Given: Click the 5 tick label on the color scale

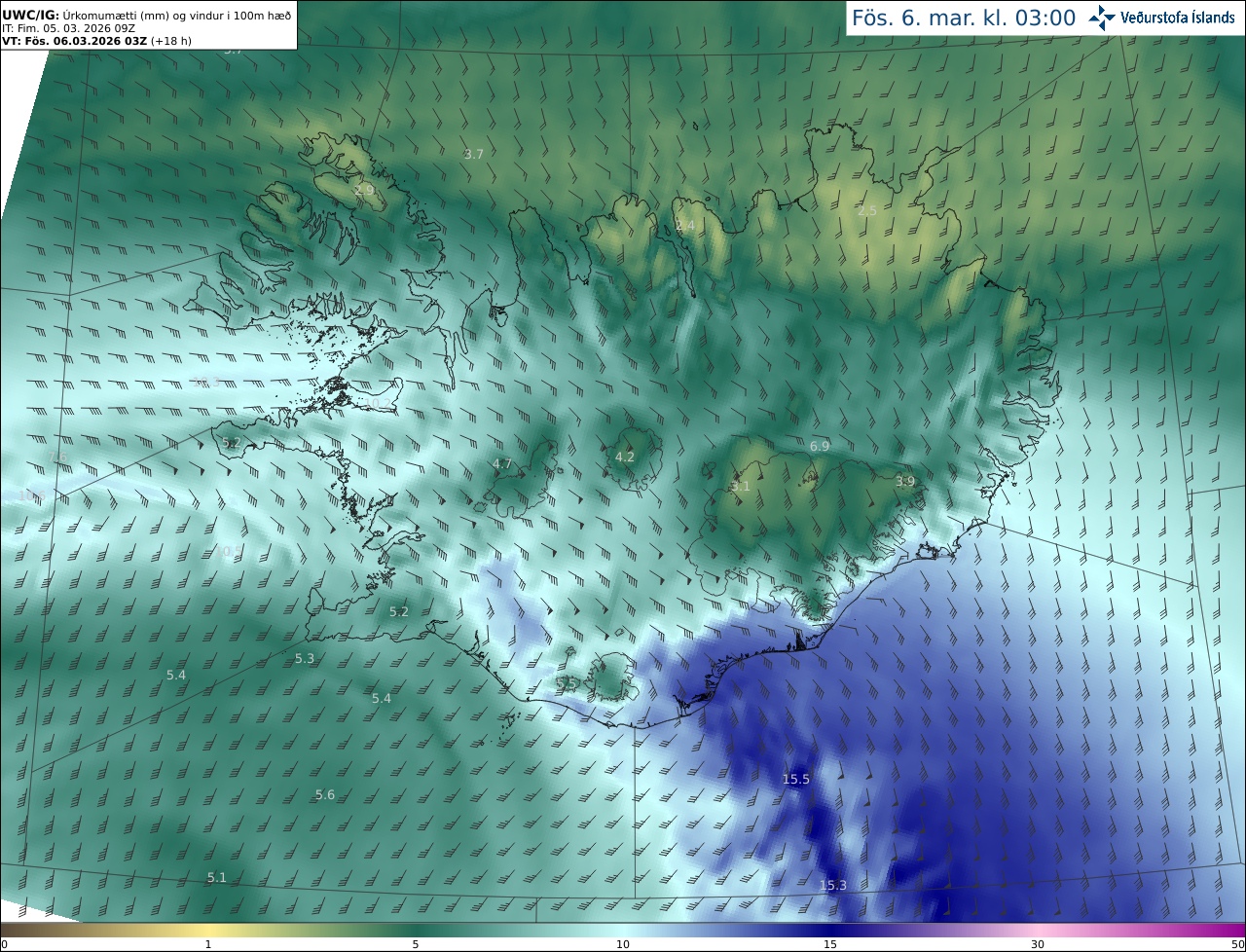Looking at the screenshot, I should [x=416, y=944].
